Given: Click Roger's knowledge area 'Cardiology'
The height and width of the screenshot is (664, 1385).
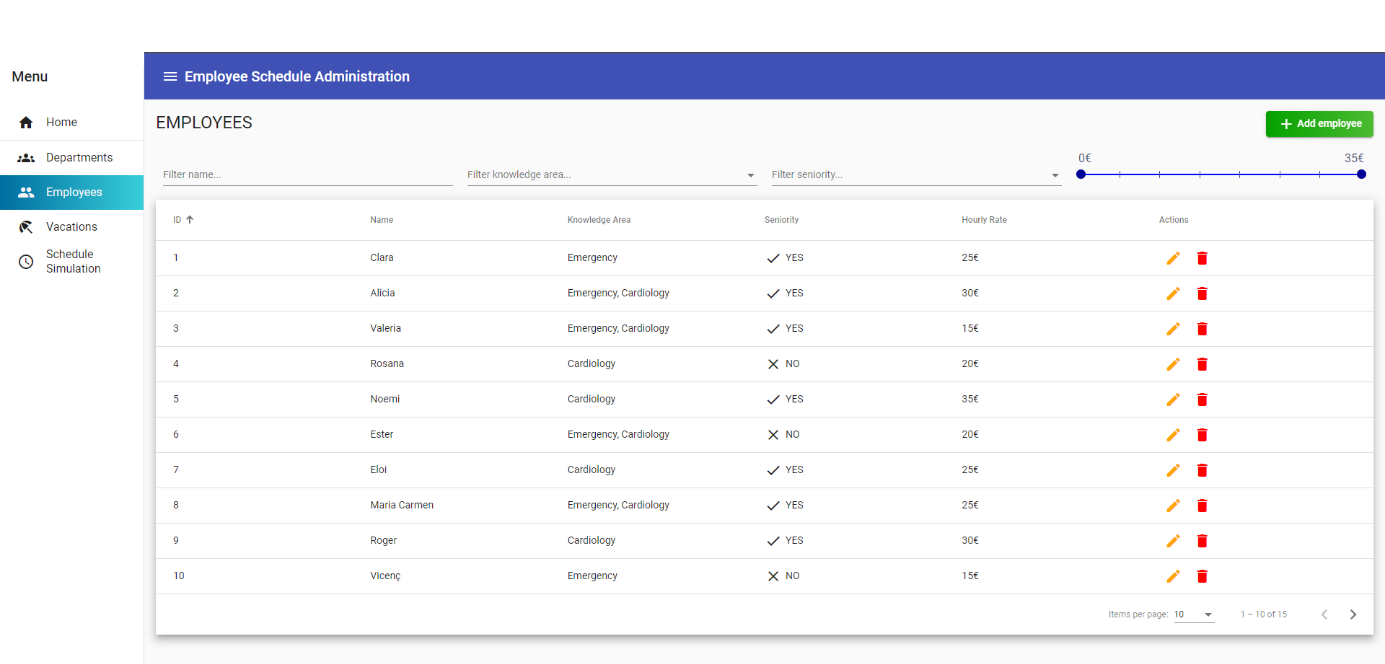Looking at the screenshot, I should (592, 541).
